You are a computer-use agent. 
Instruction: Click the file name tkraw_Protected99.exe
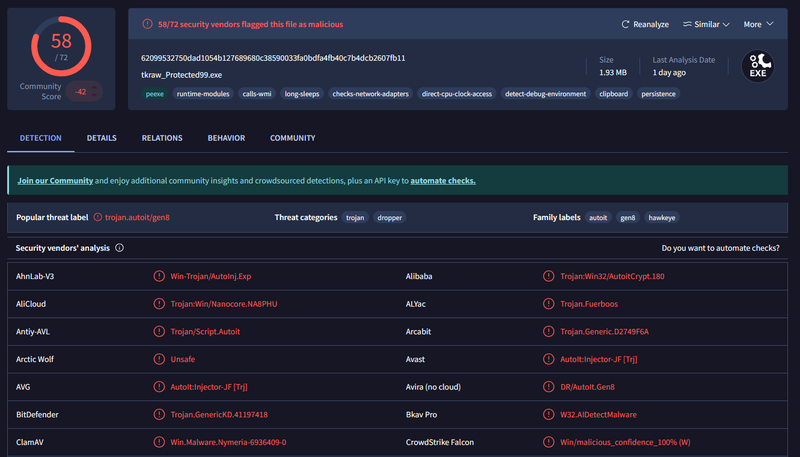click(182, 75)
